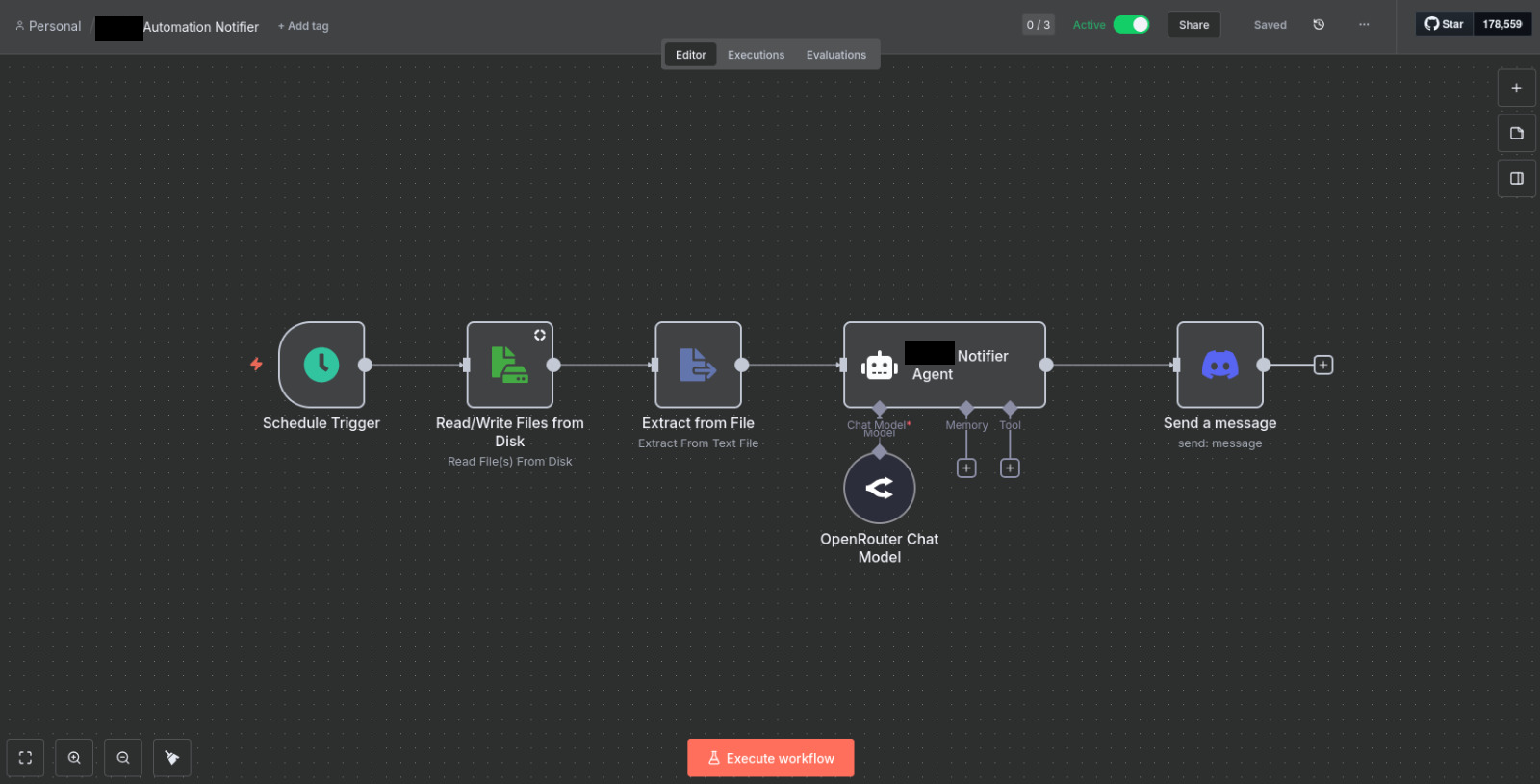The image size is (1540, 784).
Task: Zoom in on the canvas
Action: (x=74, y=758)
